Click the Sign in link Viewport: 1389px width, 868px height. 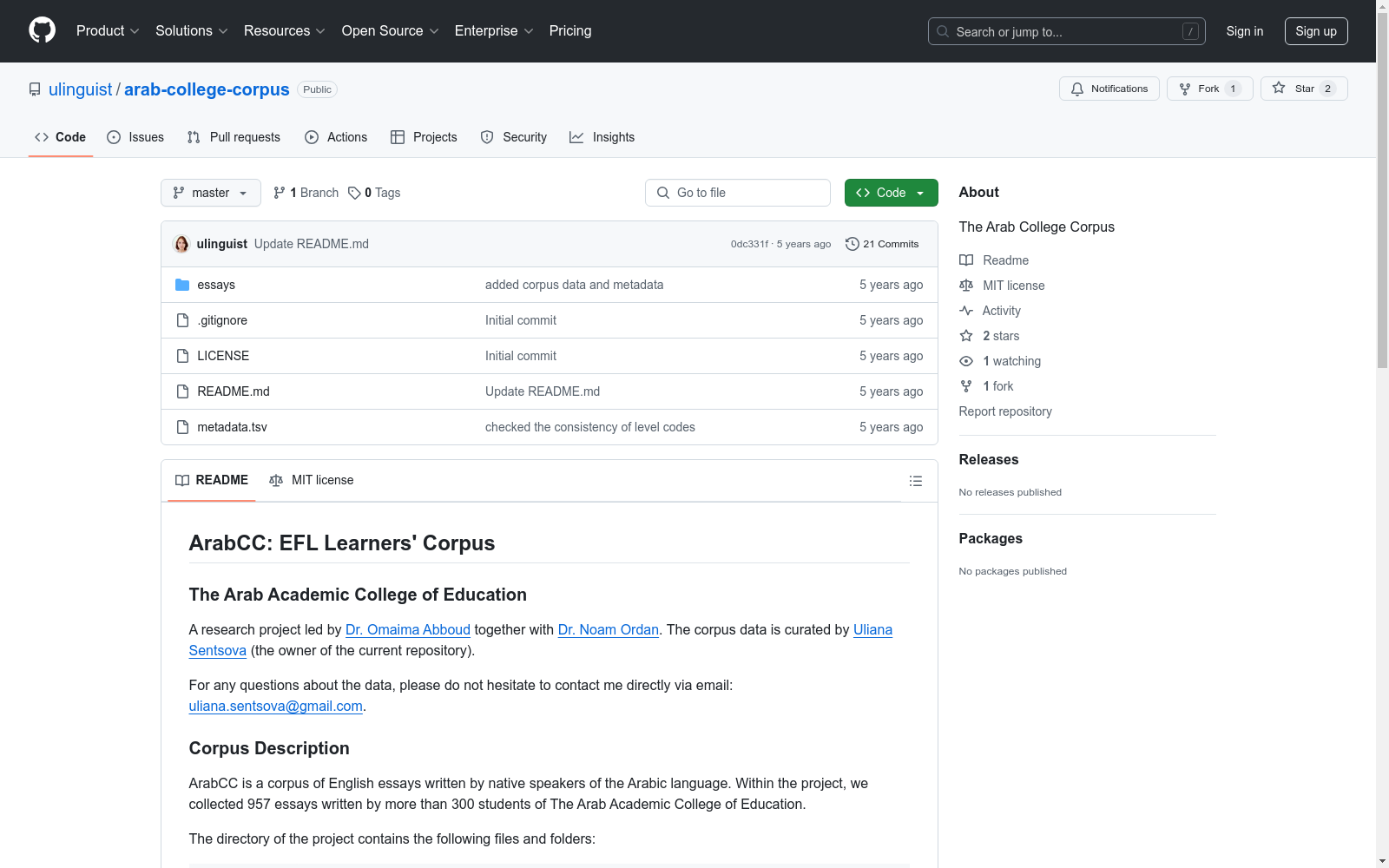(1245, 31)
